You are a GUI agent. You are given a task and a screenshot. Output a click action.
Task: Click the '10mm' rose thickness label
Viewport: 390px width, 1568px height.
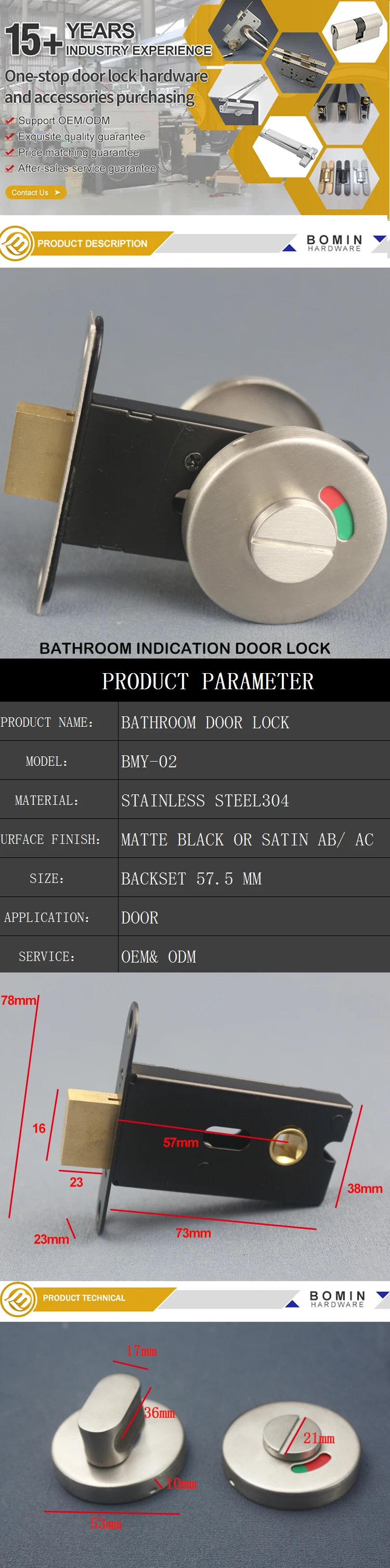[181, 1483]
